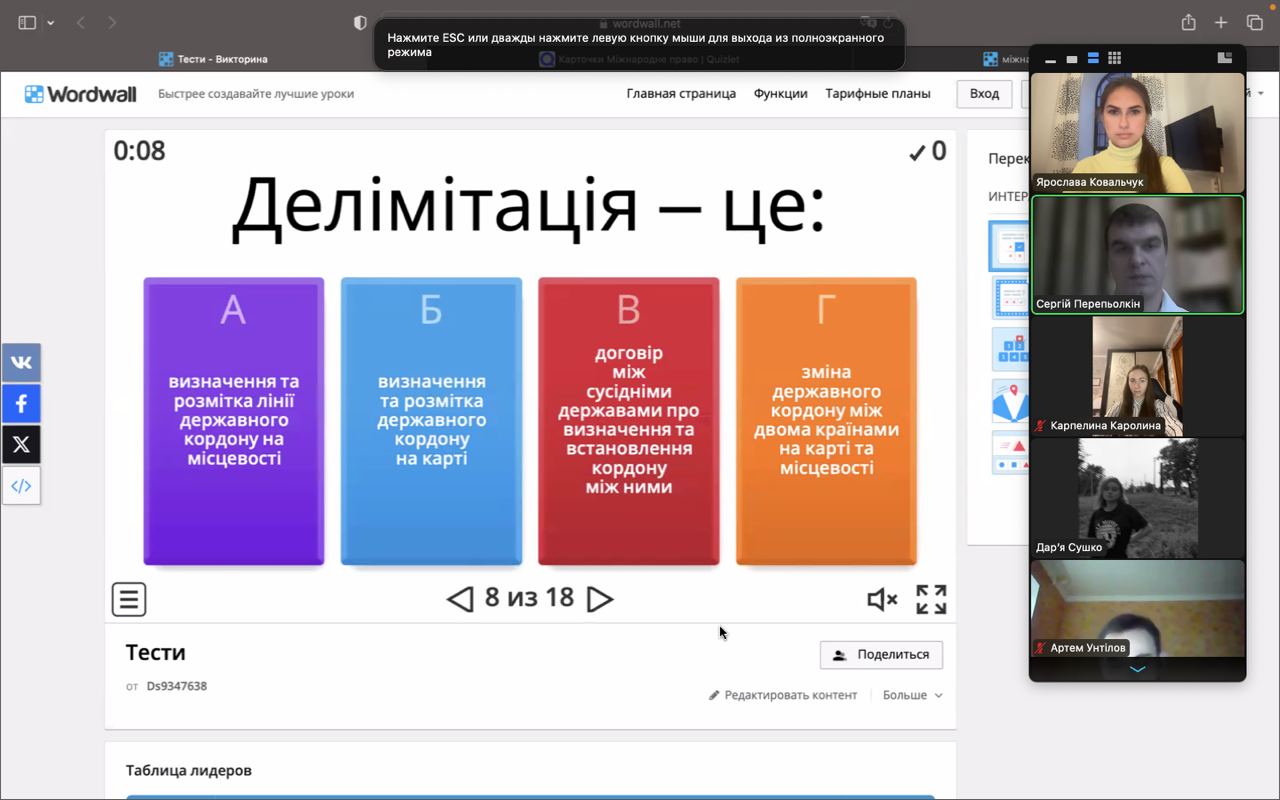Viewport: 1280px width, 800px height.
Task: Share the activity on Facebook
Action: tap(21, 404)
